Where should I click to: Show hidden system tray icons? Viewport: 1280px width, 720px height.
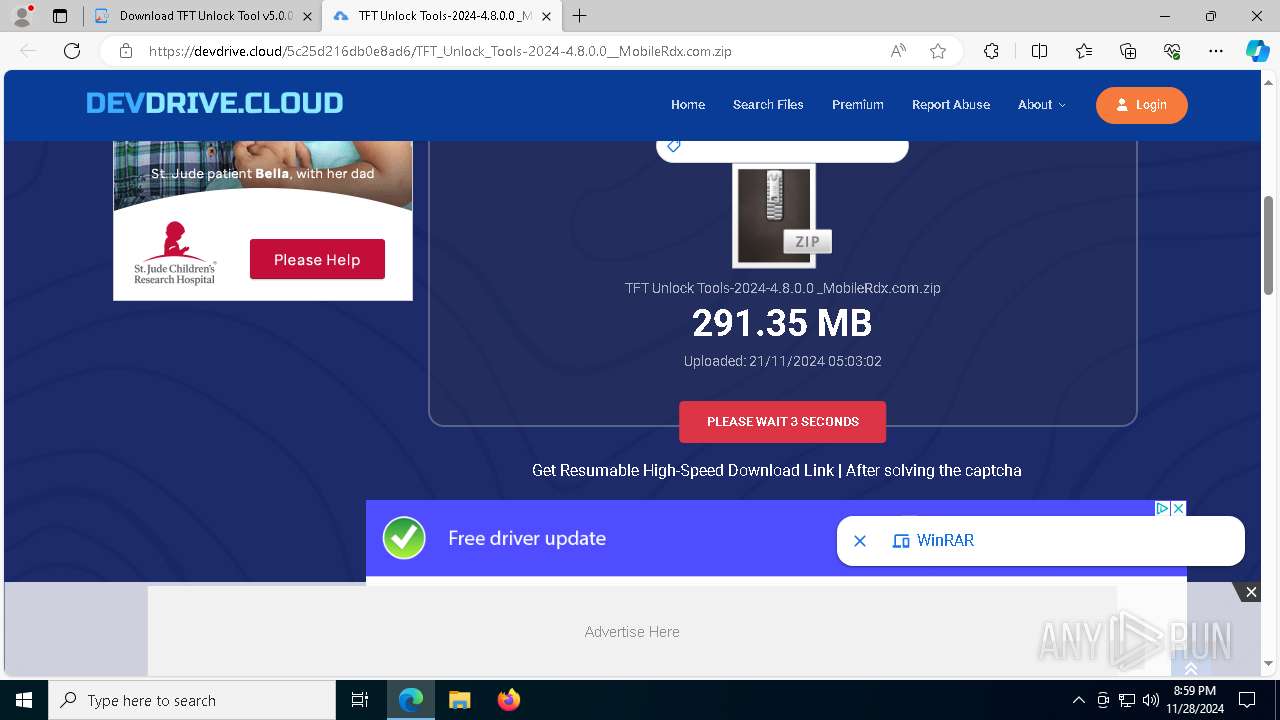1078,700
